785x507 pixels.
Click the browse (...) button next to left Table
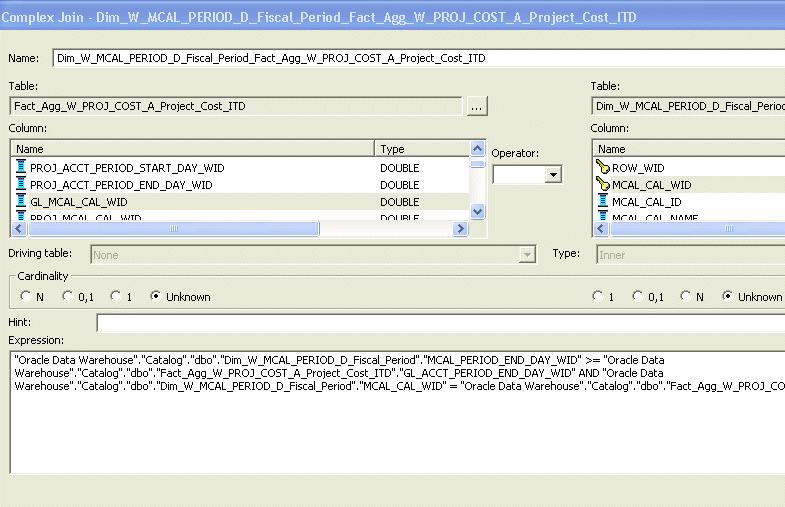[477, 106]
